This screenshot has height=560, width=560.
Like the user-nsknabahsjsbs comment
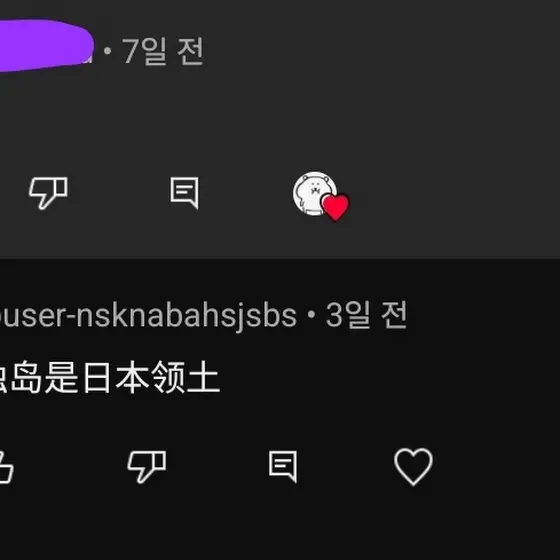coord(6,466)
